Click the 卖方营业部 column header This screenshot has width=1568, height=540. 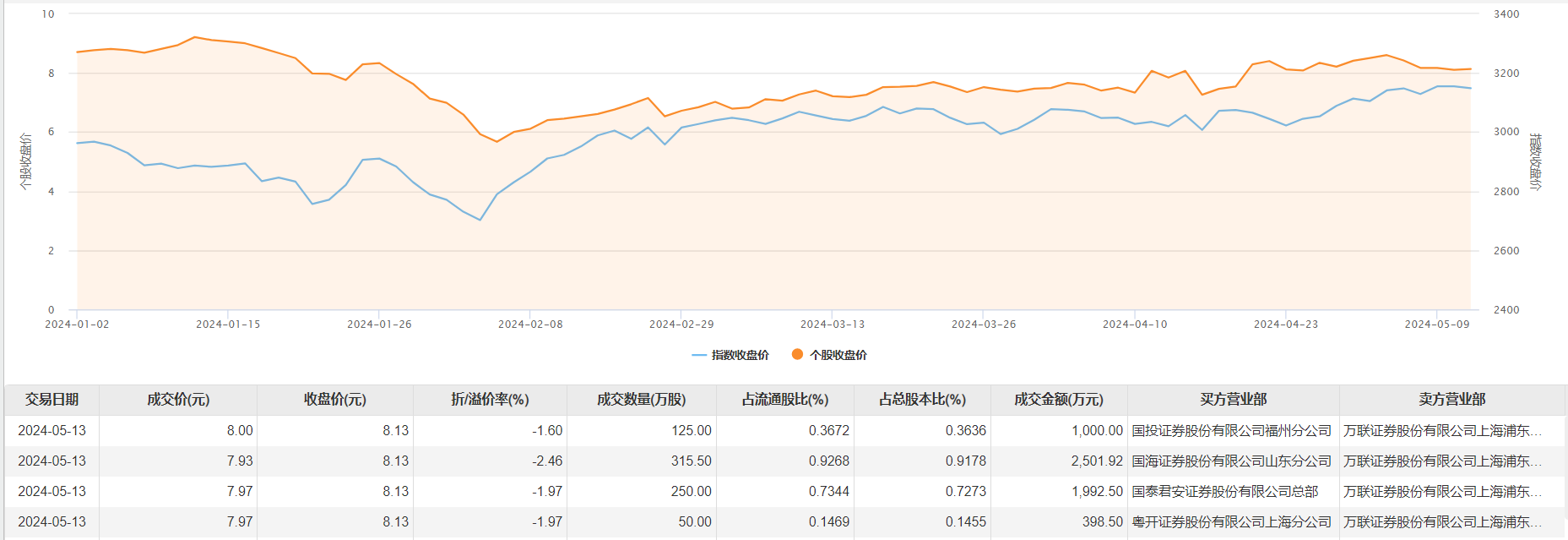1452,400
